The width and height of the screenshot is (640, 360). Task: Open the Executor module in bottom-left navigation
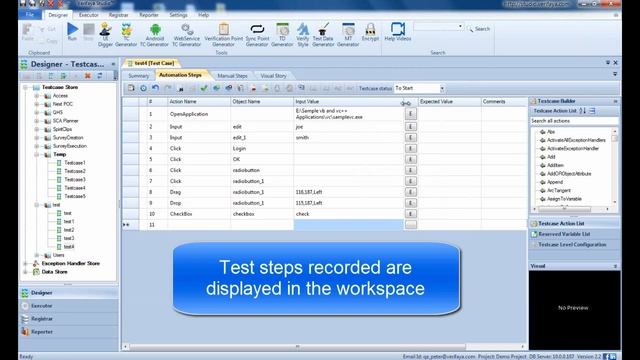tap(69, 306)
